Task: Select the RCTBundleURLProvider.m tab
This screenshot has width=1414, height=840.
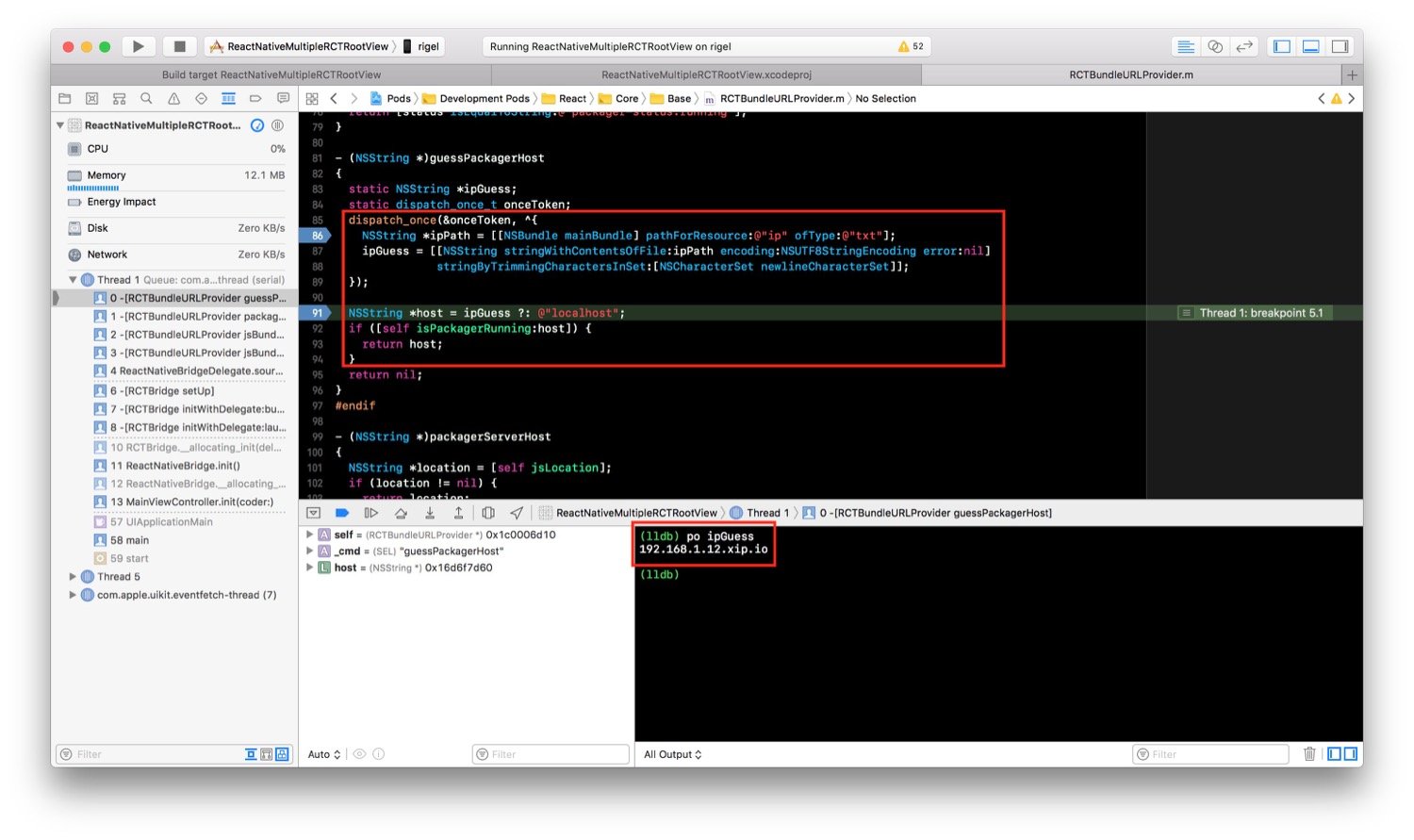Action: tap(1131, 74)
